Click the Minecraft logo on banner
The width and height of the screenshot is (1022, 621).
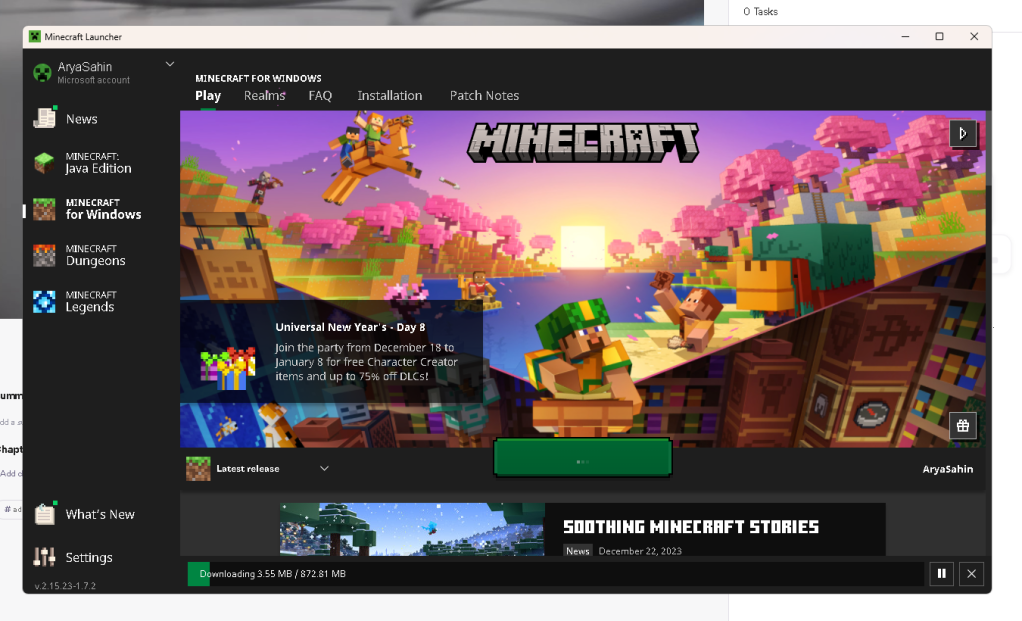[x=583, y=142]
